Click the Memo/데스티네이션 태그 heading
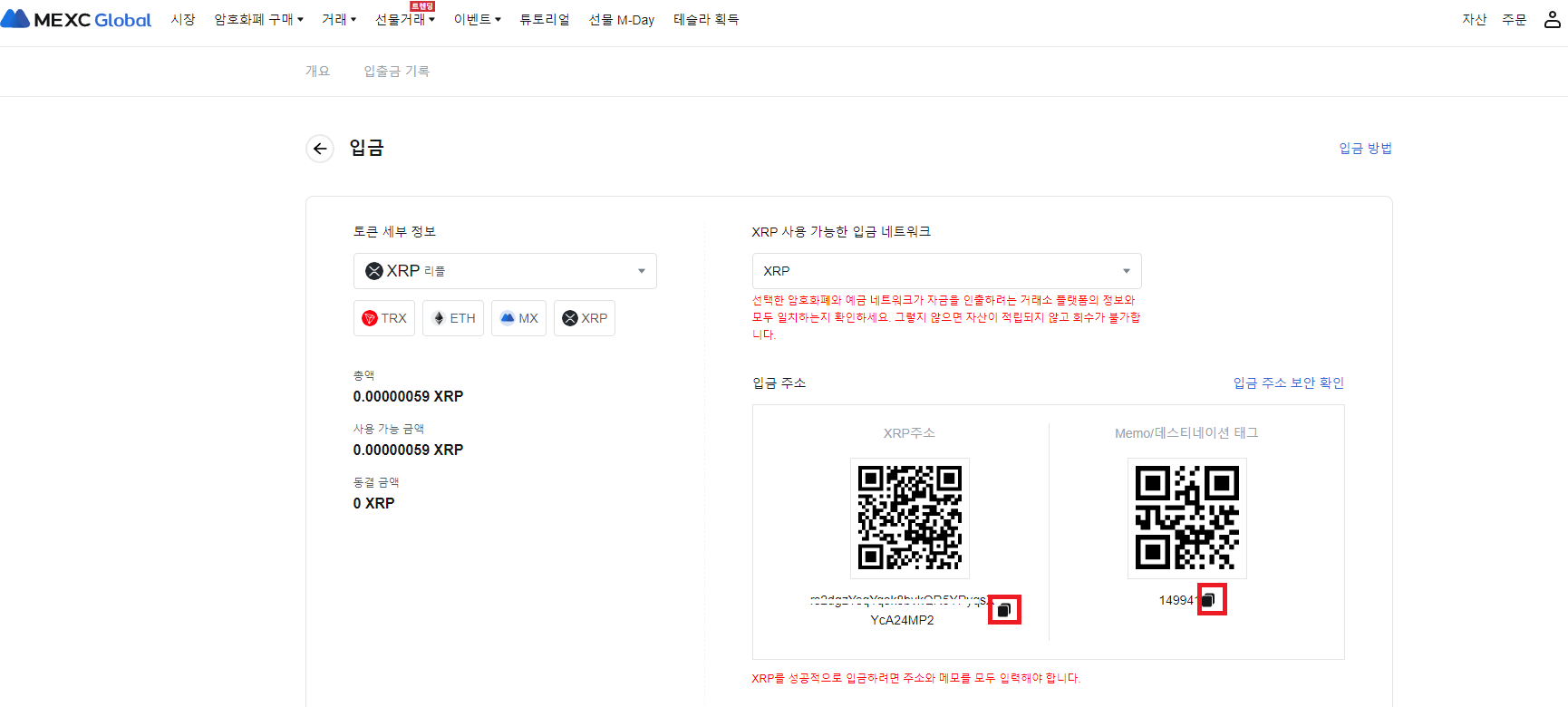This screenshot has width=1568, height=707. point(1186,433)
